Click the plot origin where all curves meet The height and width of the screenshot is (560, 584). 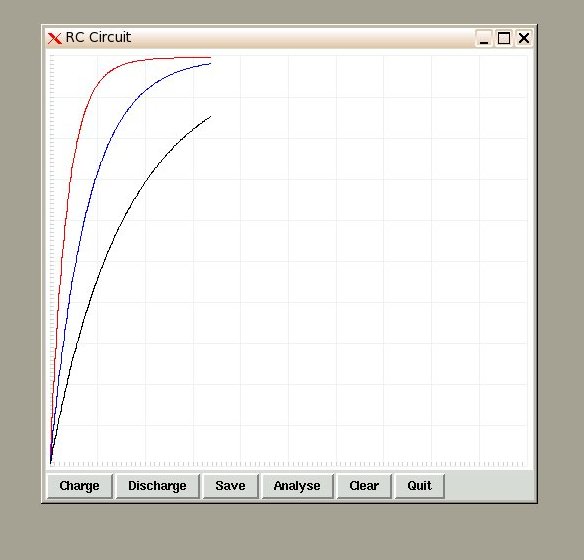51,462
